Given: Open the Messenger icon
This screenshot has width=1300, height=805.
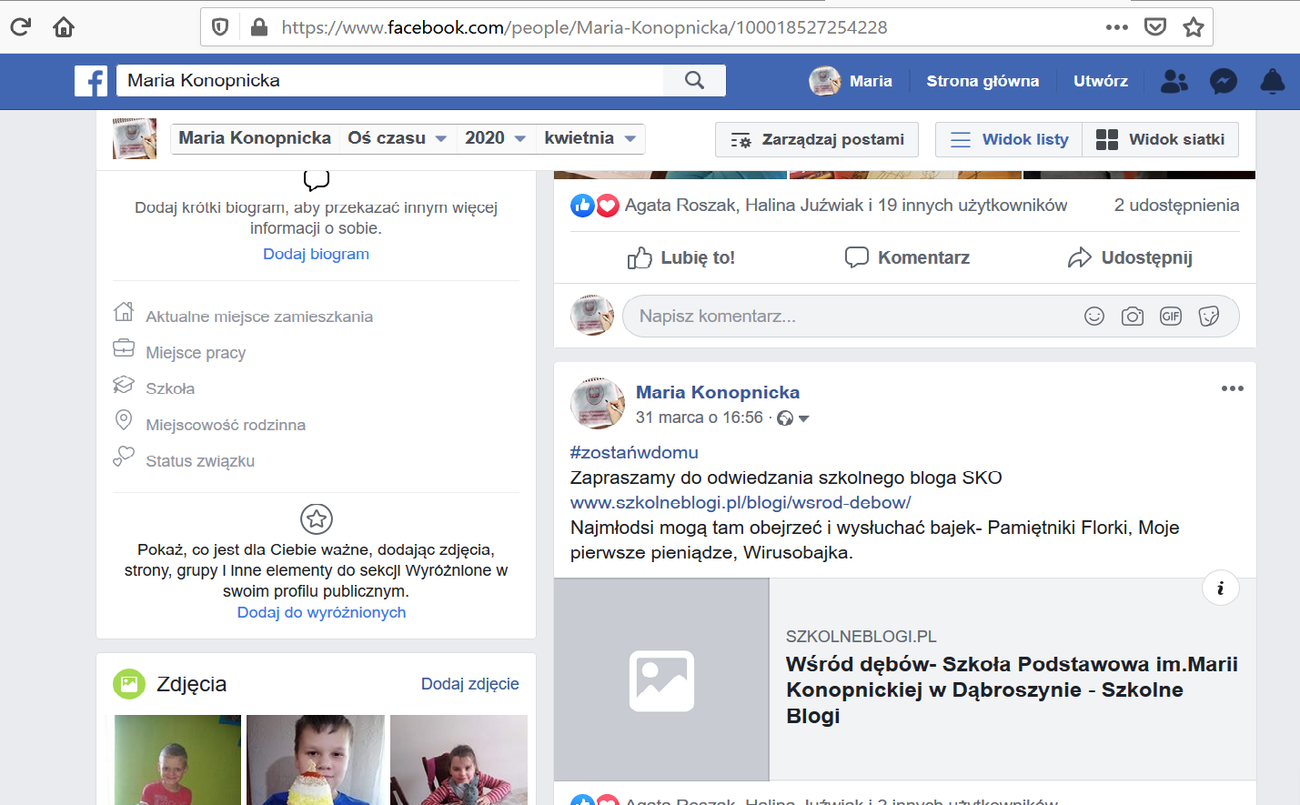Looking at the screenshot, I should [1223, 81].
